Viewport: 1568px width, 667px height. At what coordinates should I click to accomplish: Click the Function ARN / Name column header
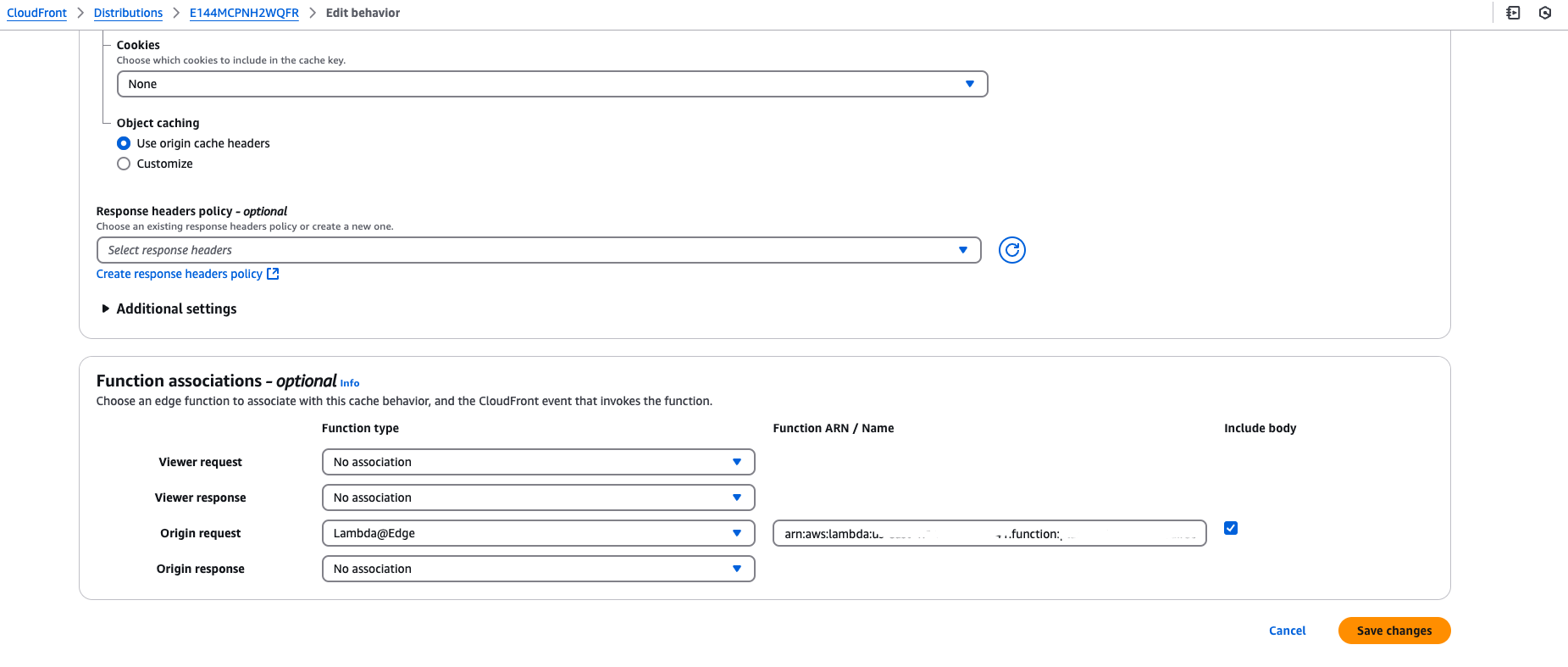(x=834, y=428)
